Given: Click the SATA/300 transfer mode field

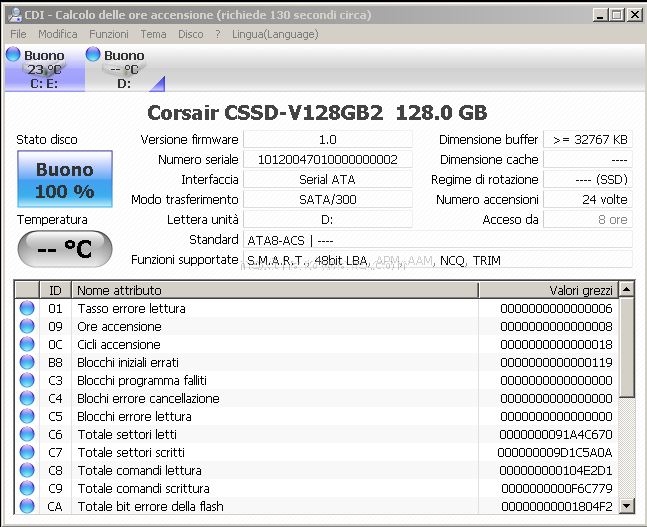Looking at the screenshot, I should click(x=328, y=200).
